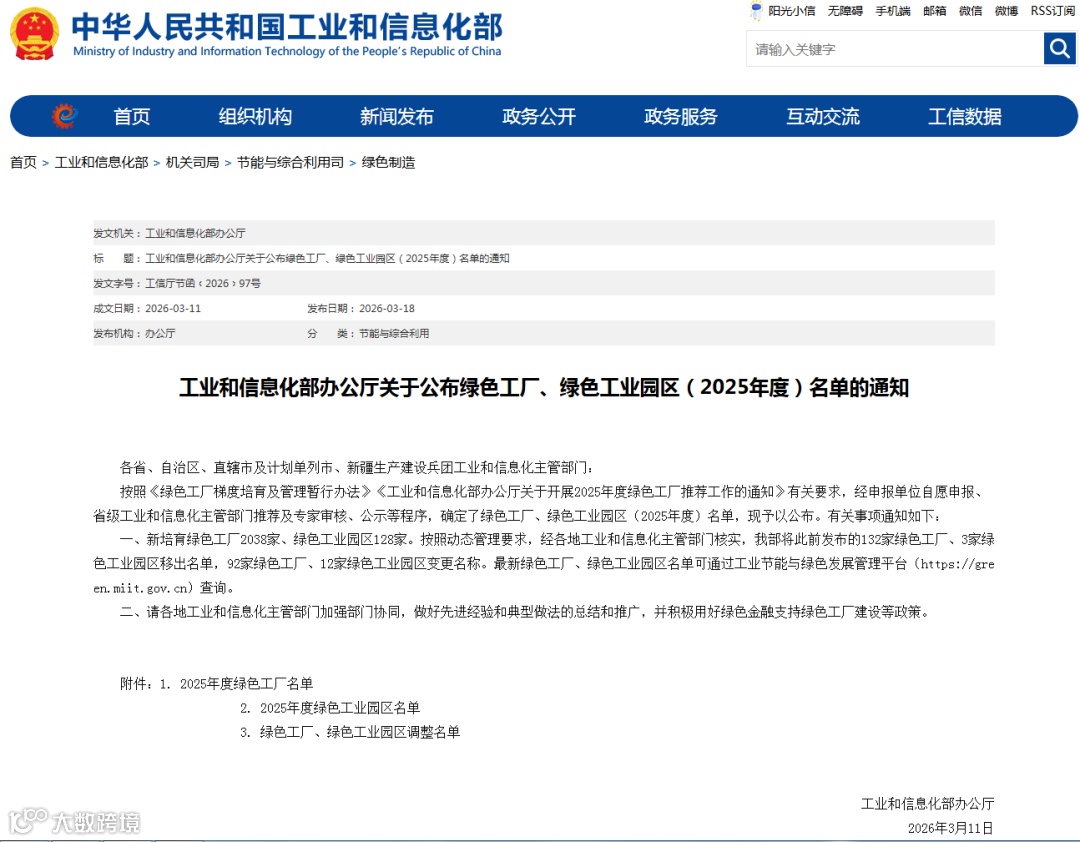
Task: Click the 发布日期 2026-03-18 value
Action: [387, 309]
